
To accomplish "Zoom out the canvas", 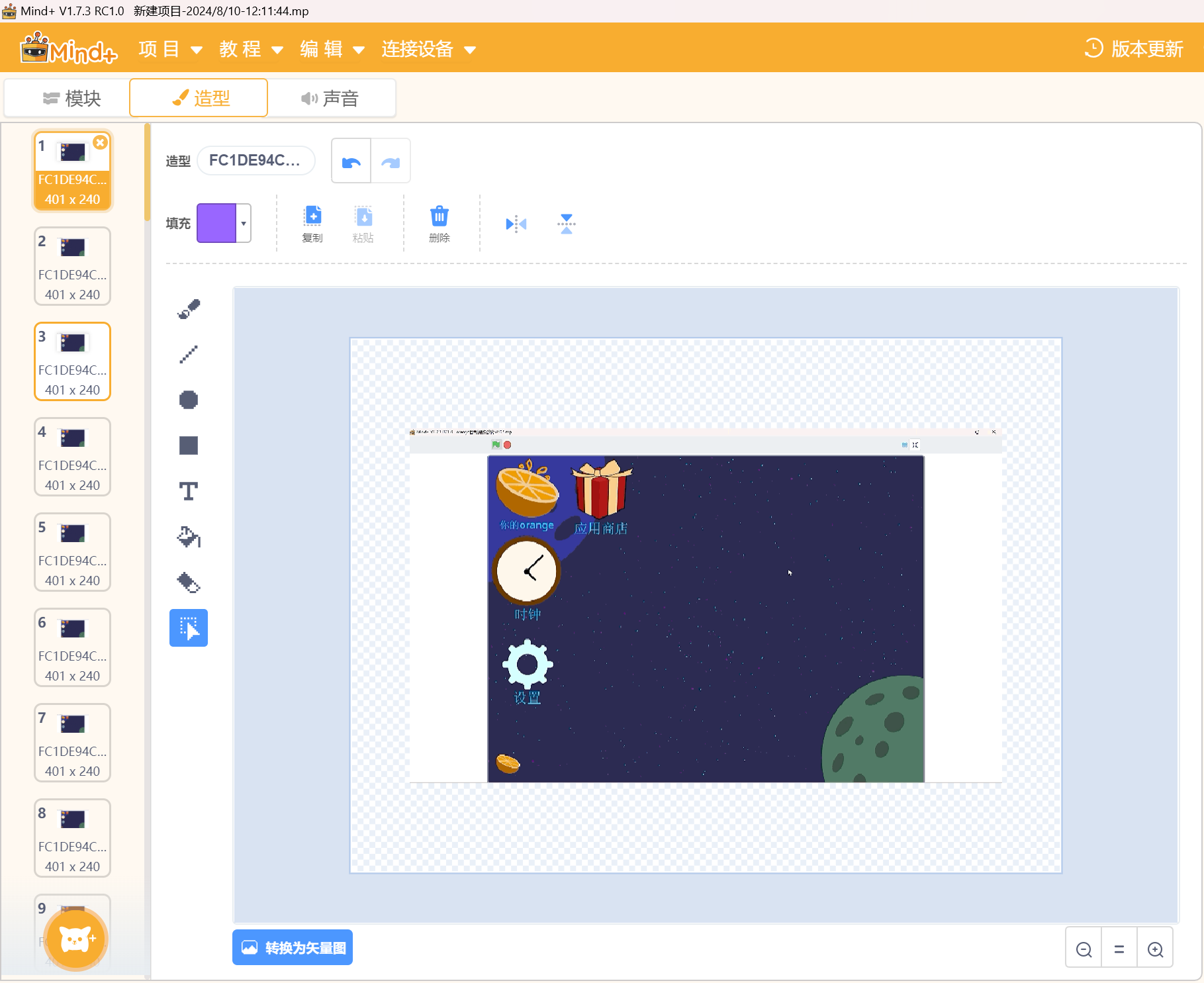I will pos(1084,949).
